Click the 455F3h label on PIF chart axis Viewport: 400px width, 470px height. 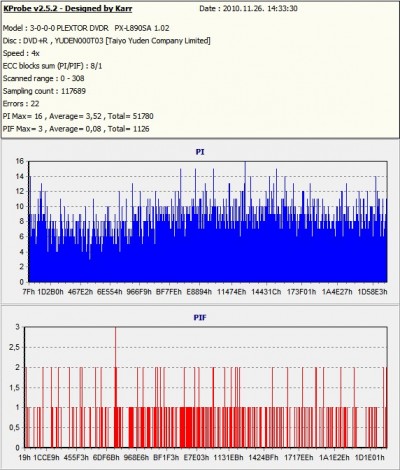tap(76, 457)
